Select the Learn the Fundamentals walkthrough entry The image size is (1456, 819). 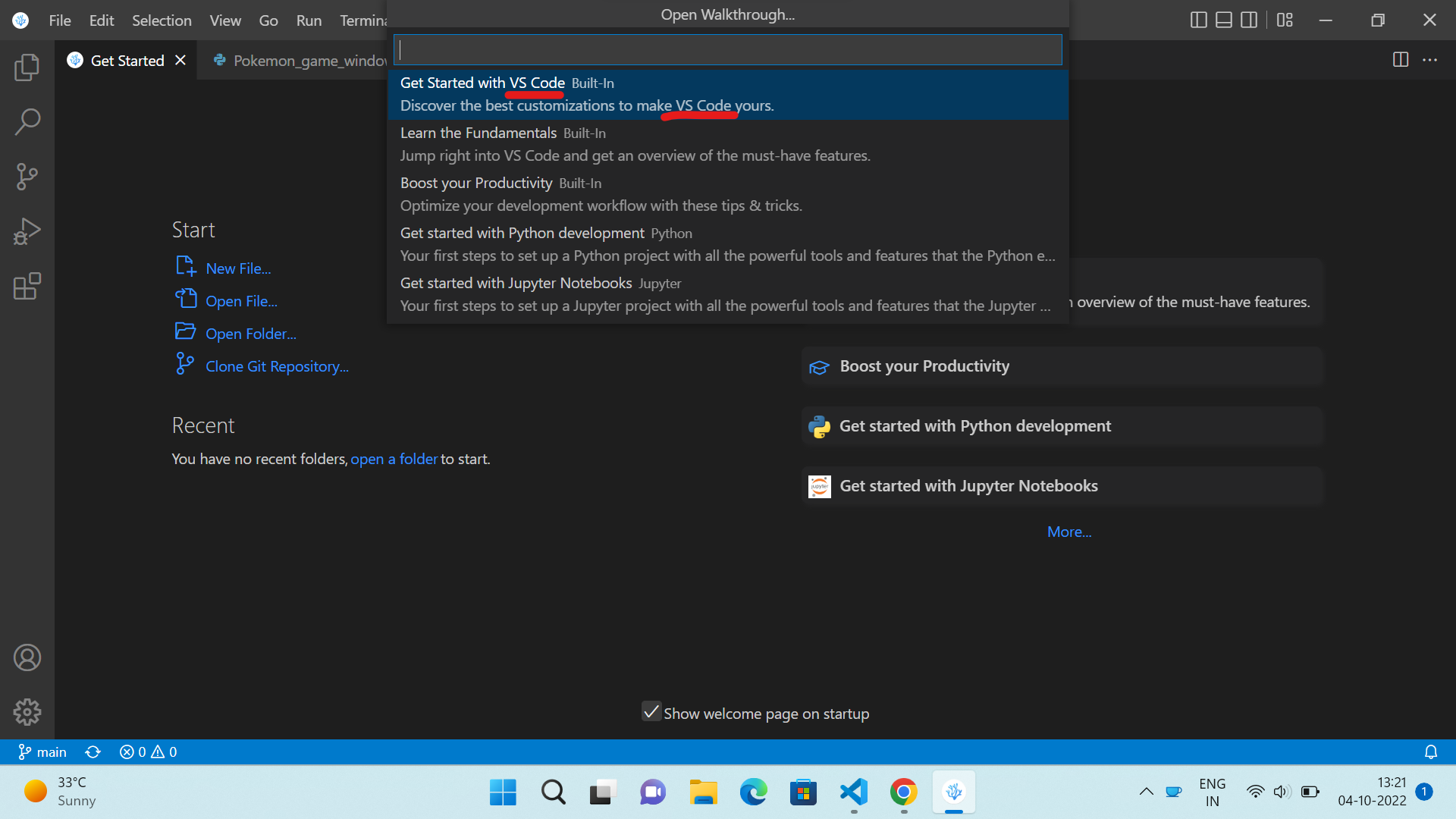pyautogui.click(x=728, y=144)
